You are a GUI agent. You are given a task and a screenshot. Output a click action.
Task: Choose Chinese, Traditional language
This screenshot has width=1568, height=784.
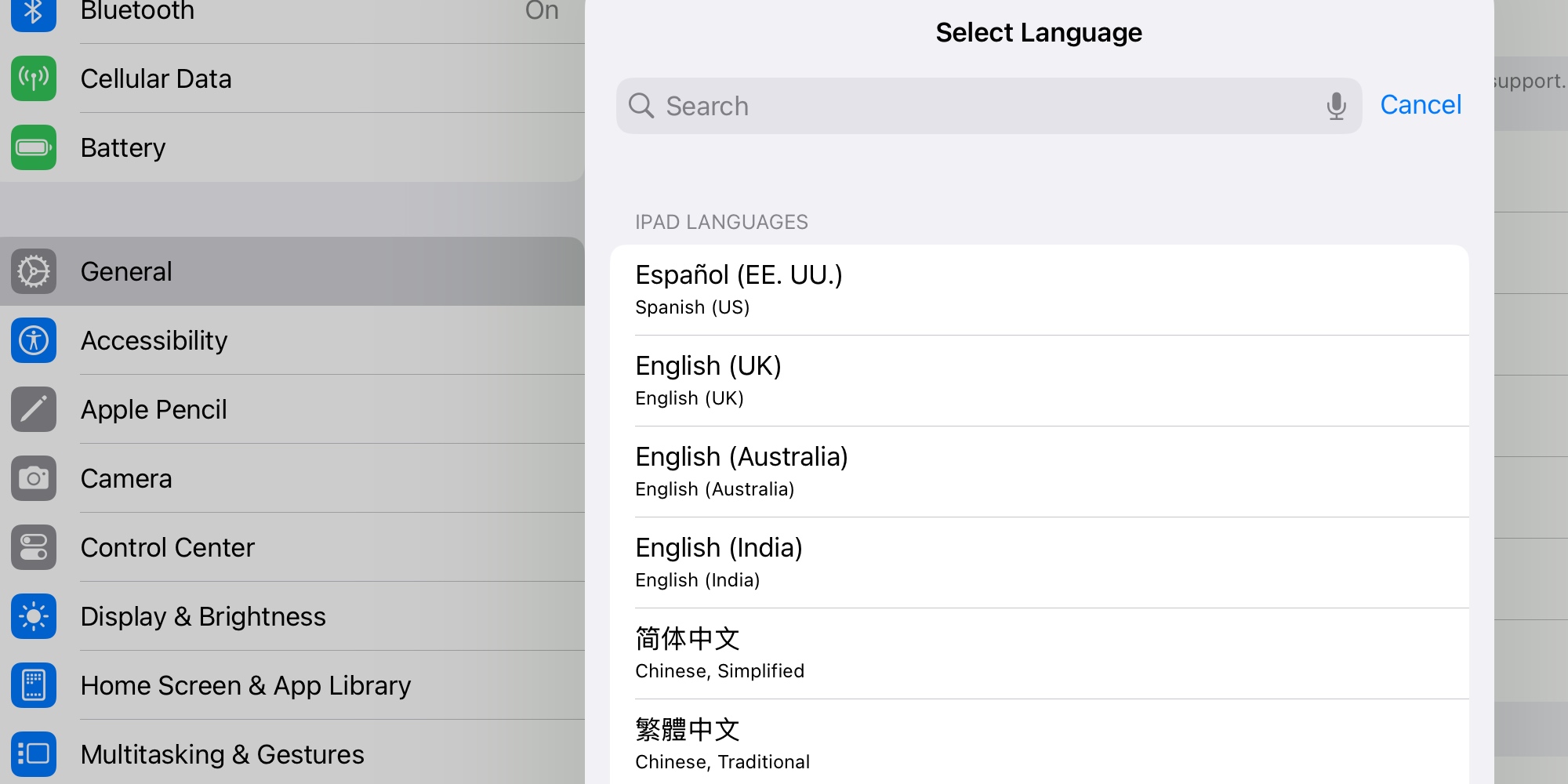coord(1051,742)
